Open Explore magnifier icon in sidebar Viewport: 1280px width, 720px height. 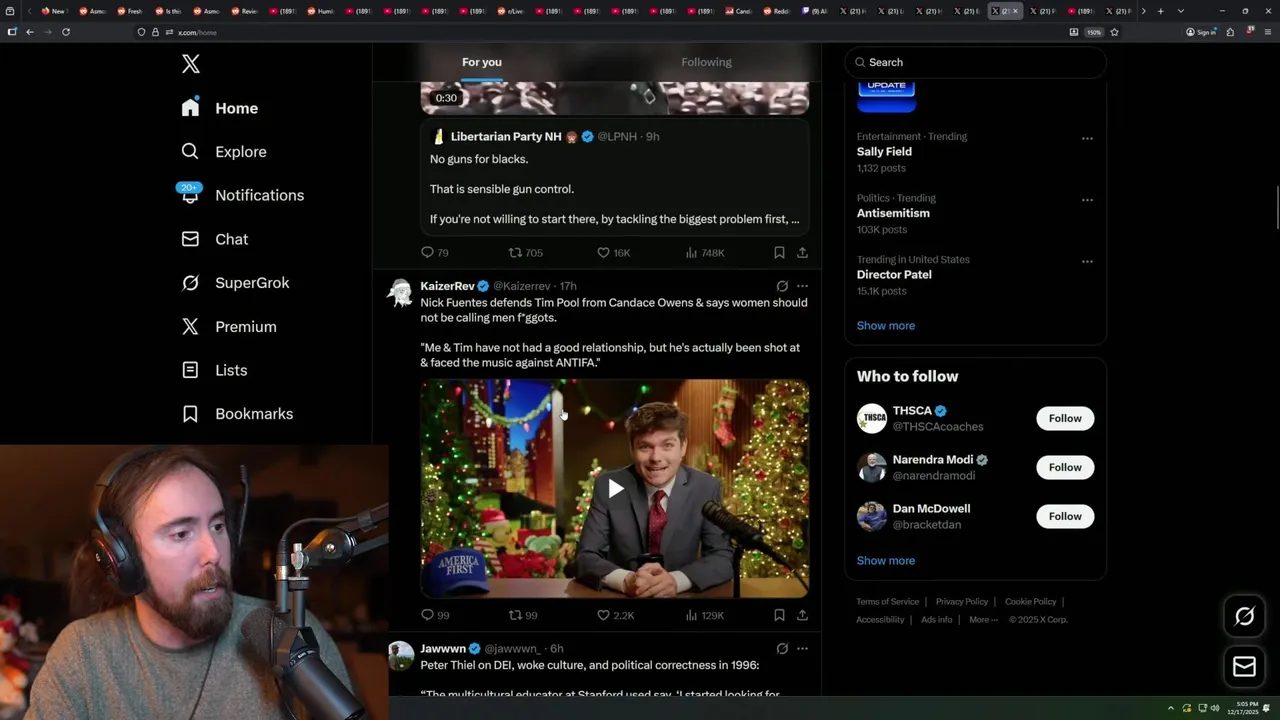tap(190, 151)
